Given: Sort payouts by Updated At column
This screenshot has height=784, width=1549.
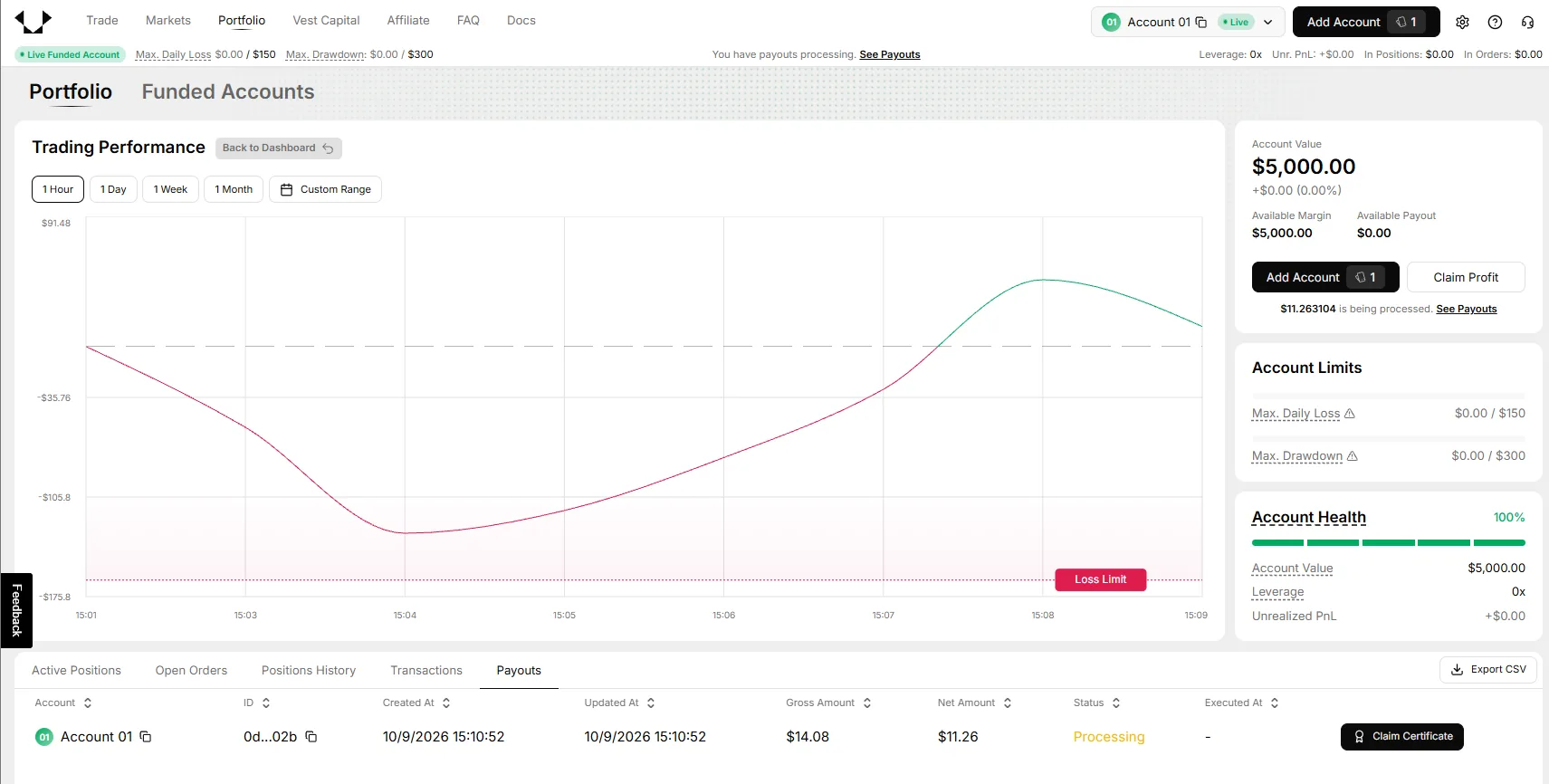Looking at the screenshot, I should (x=651, y=703).
